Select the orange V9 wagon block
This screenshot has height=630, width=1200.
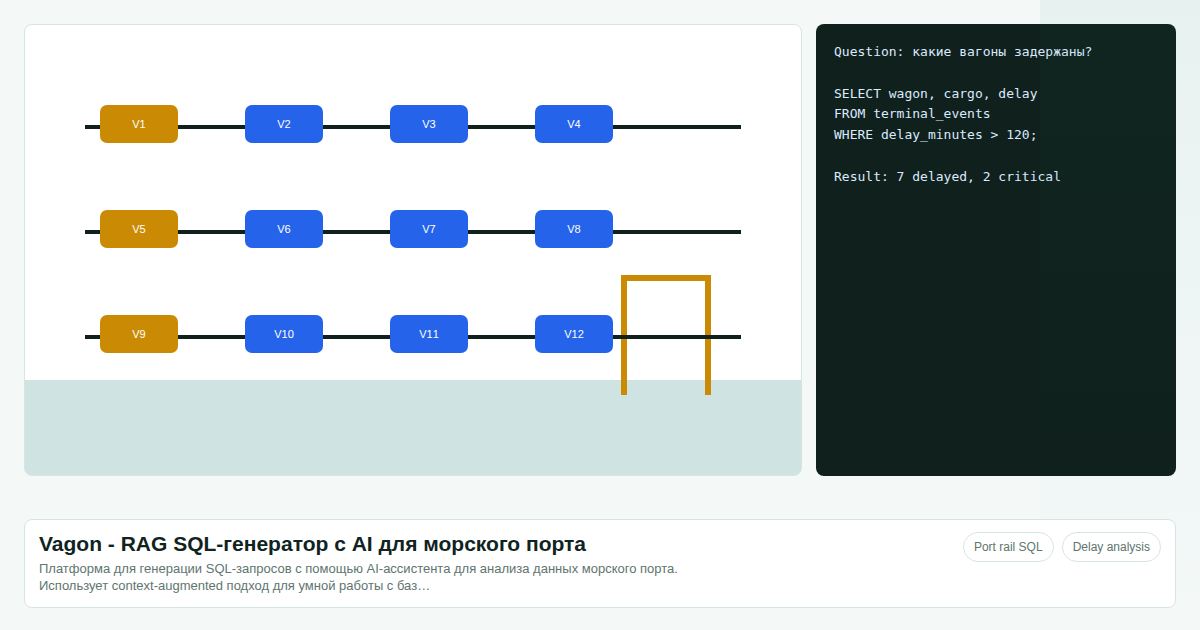click(139, 334)
